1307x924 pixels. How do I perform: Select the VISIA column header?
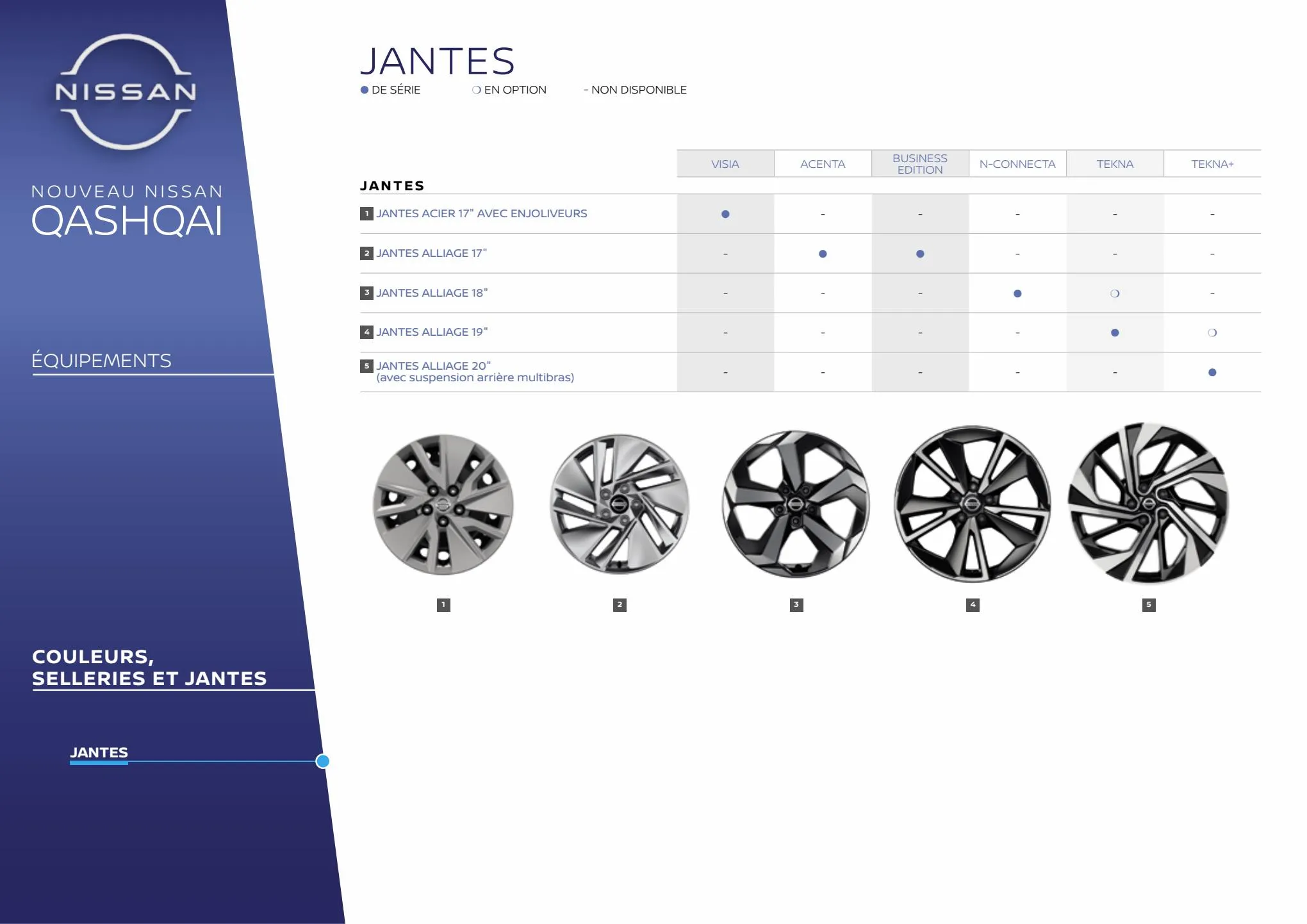coord(725,164)
